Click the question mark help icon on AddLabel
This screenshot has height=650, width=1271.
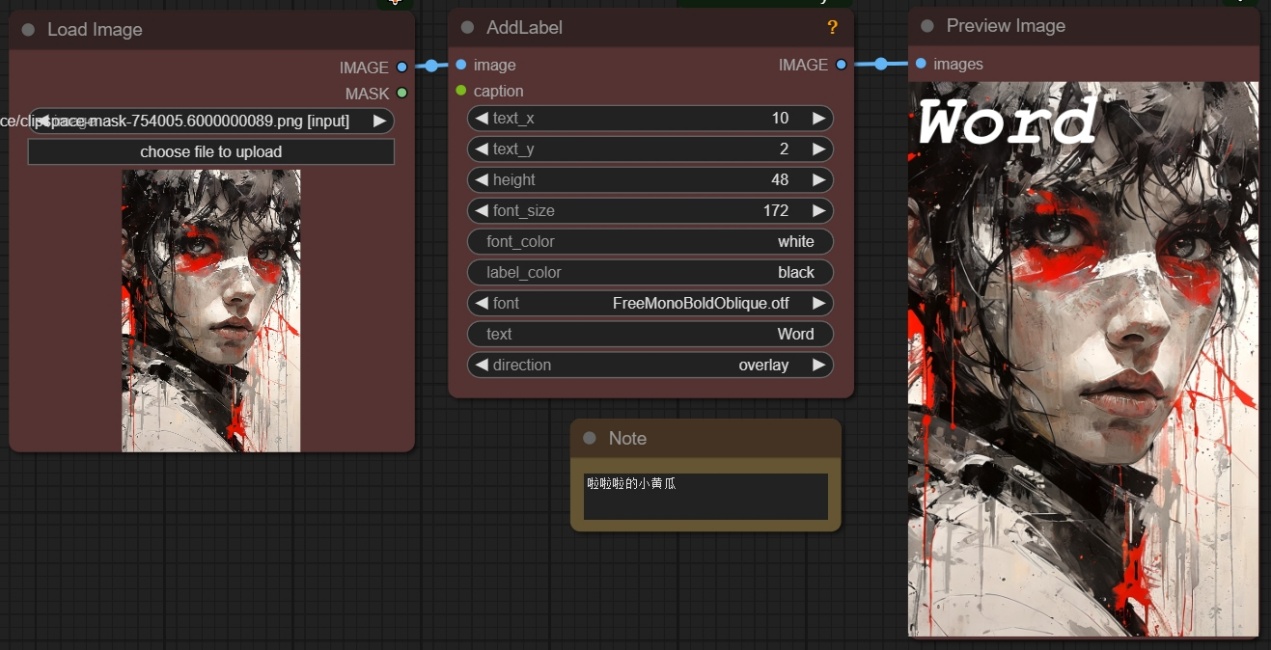point(832,28)
